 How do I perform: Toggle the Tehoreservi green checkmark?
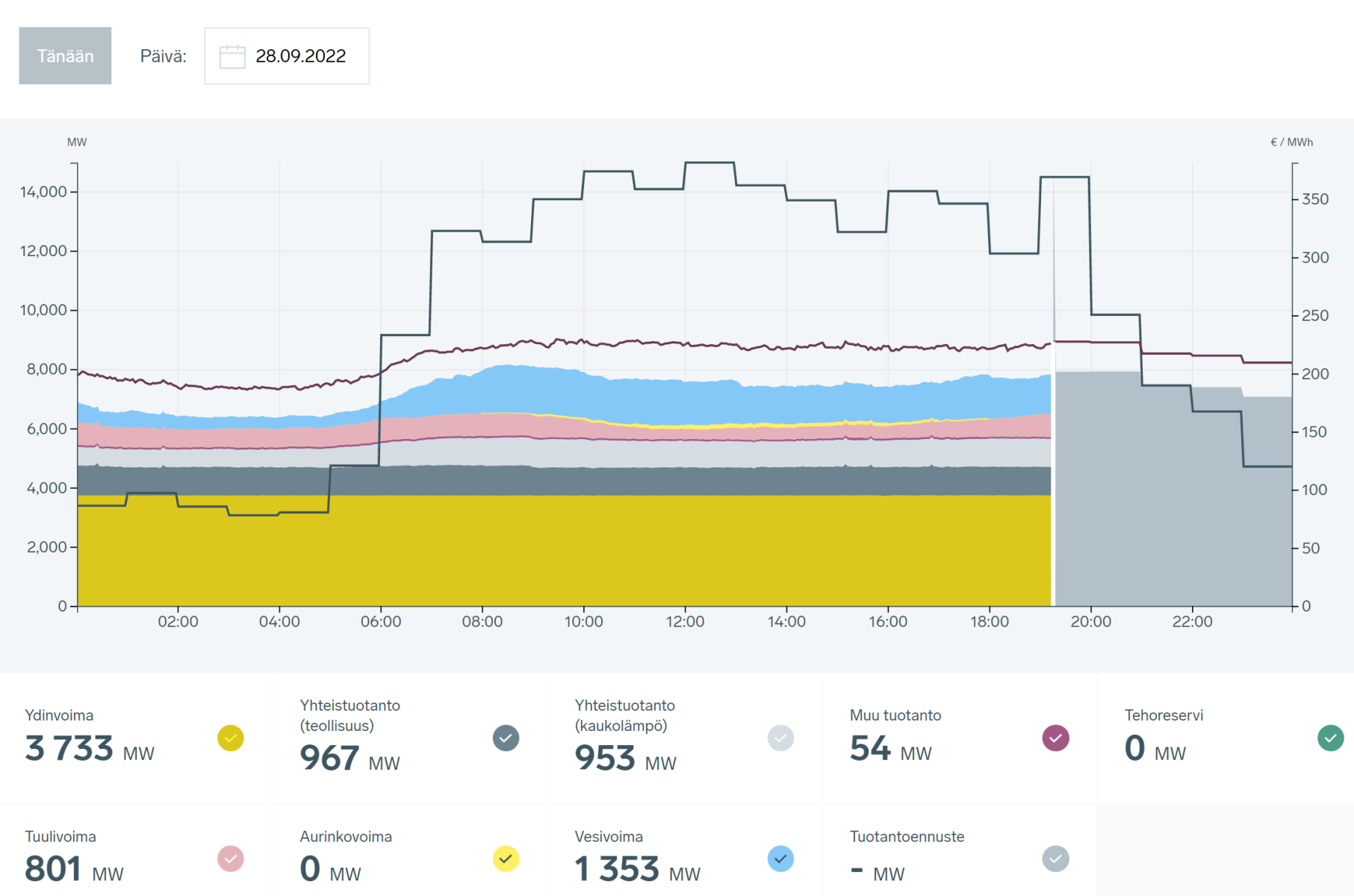[1330, 738]
